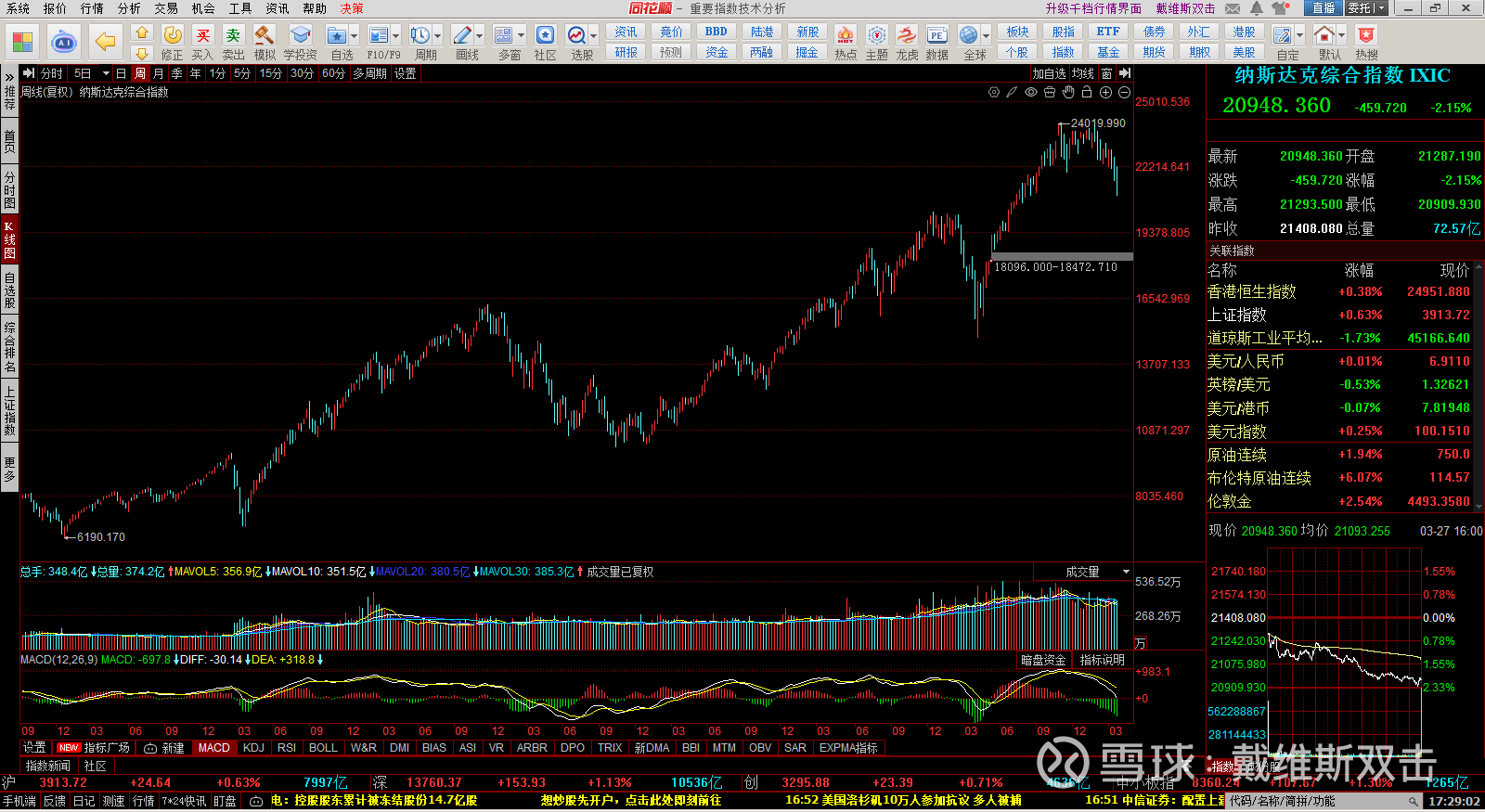The height and width of the screenshot is (812, 1485).
Task: Click the ETF button
Action: tap(1108, 32)
